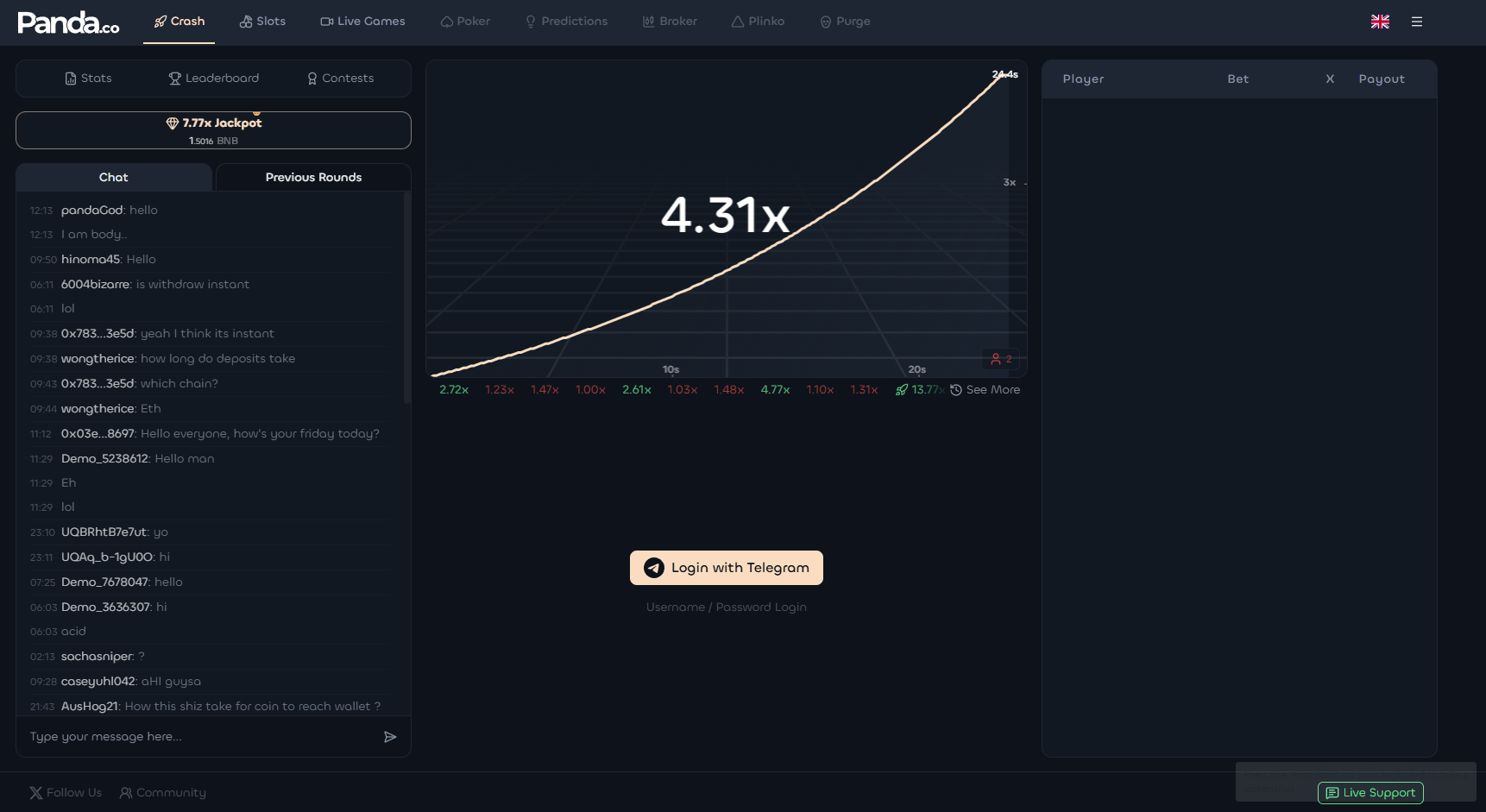Open Live Support chat
Screen dimensions: 1486x812
pyautogui.click(x=1370, y=793)
